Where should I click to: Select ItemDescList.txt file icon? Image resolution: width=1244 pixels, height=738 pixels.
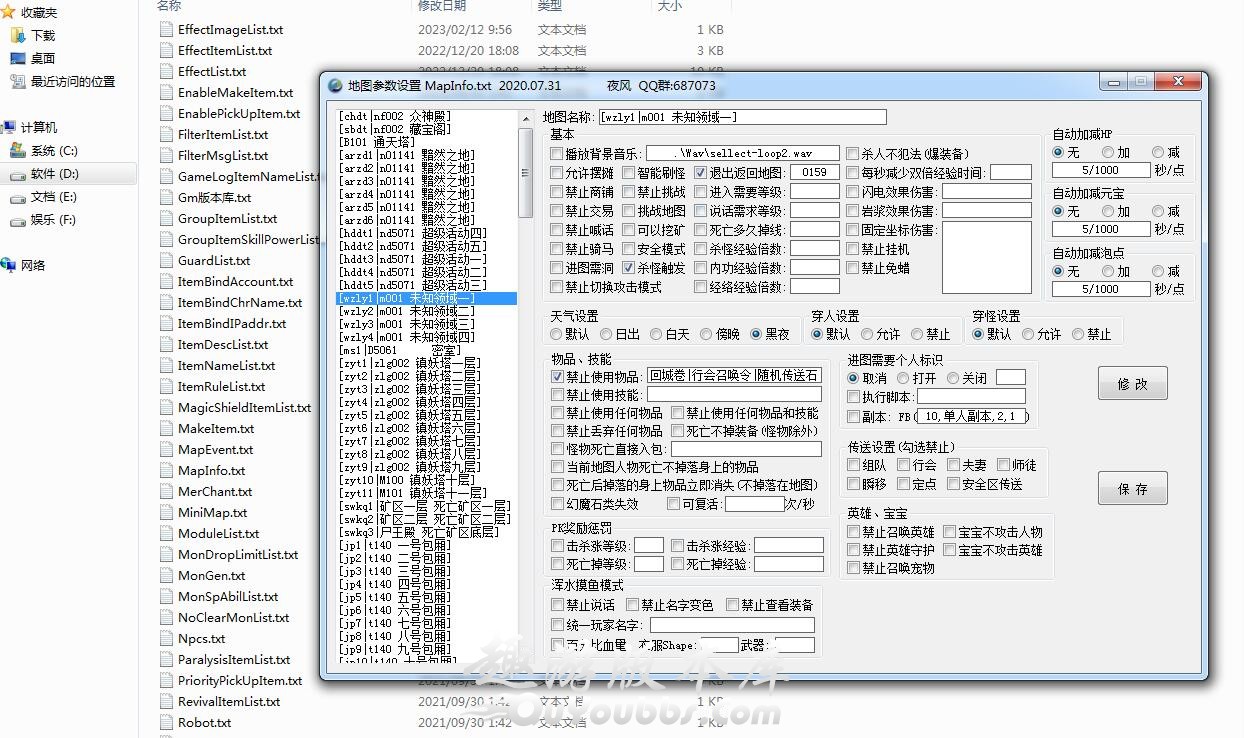[x=166, y=344]
